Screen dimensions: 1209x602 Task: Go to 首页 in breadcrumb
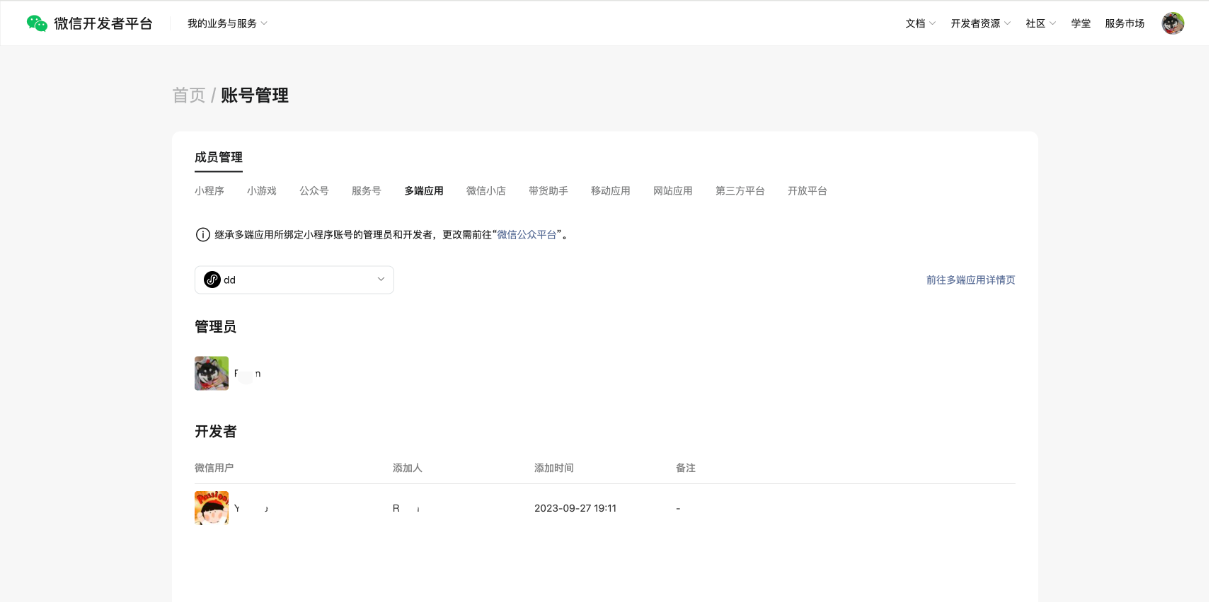pos(188,96)
